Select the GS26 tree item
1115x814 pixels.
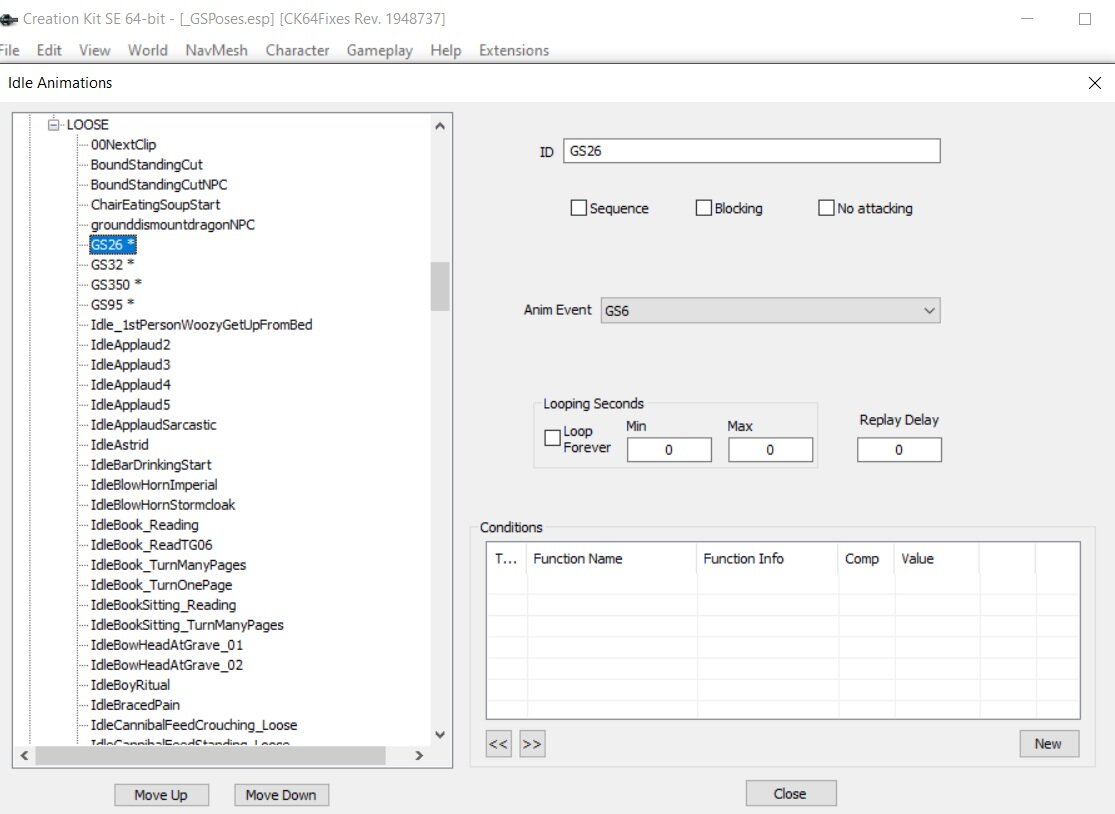click(112, 245)
